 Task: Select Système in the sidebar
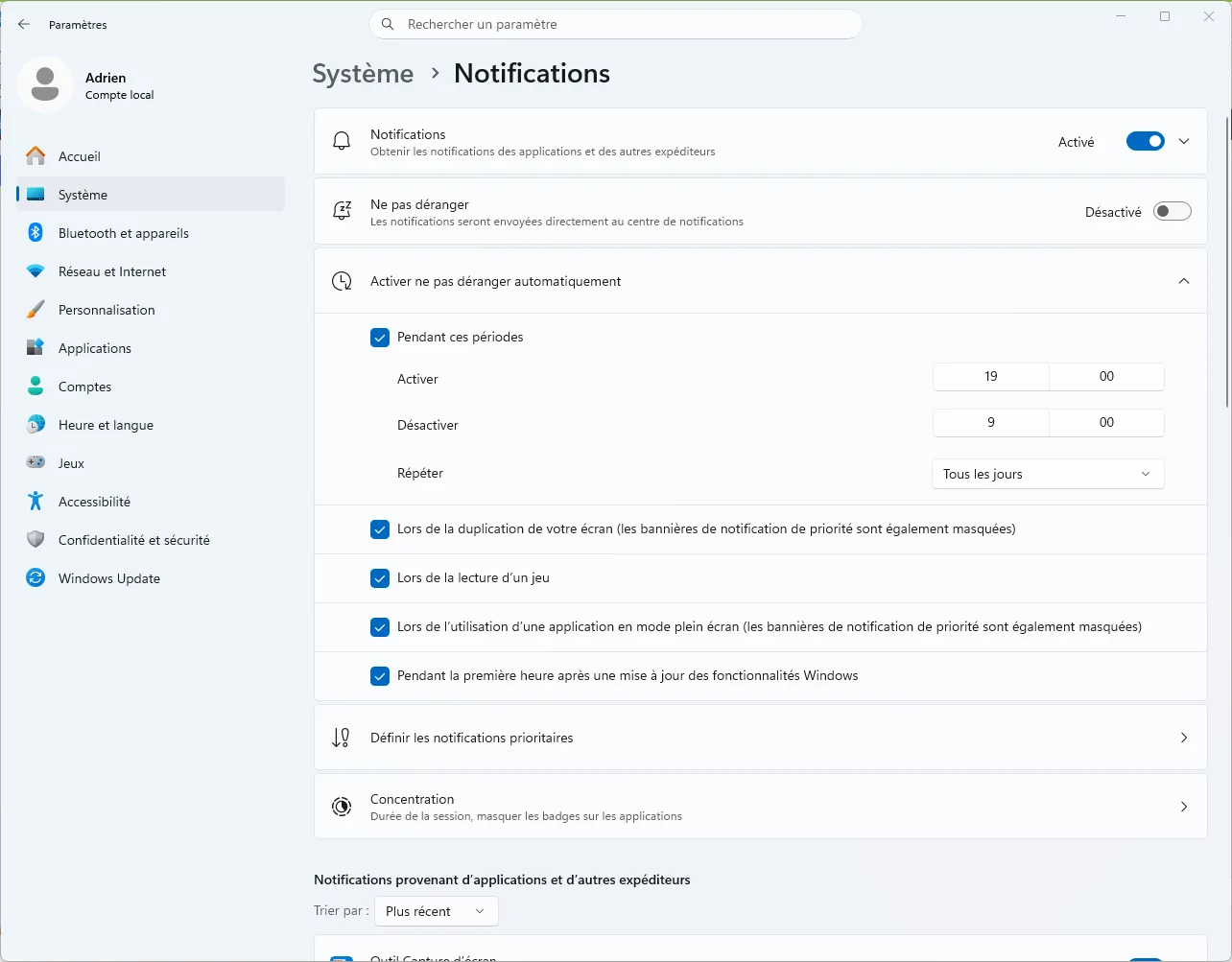pos(151,194)
